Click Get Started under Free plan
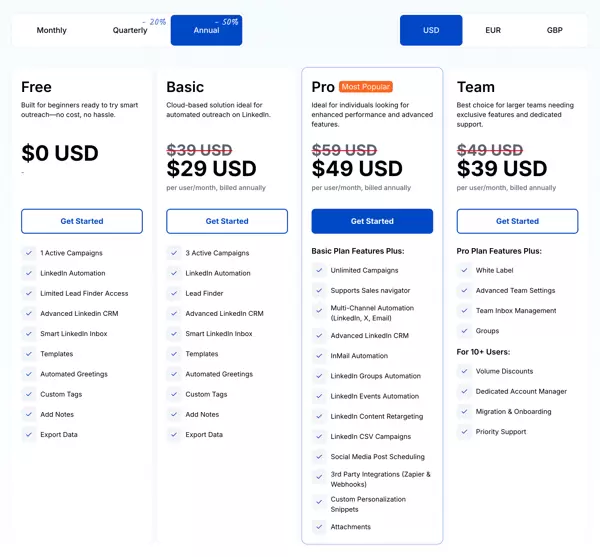The image size is (600, 557). (82, 221)
